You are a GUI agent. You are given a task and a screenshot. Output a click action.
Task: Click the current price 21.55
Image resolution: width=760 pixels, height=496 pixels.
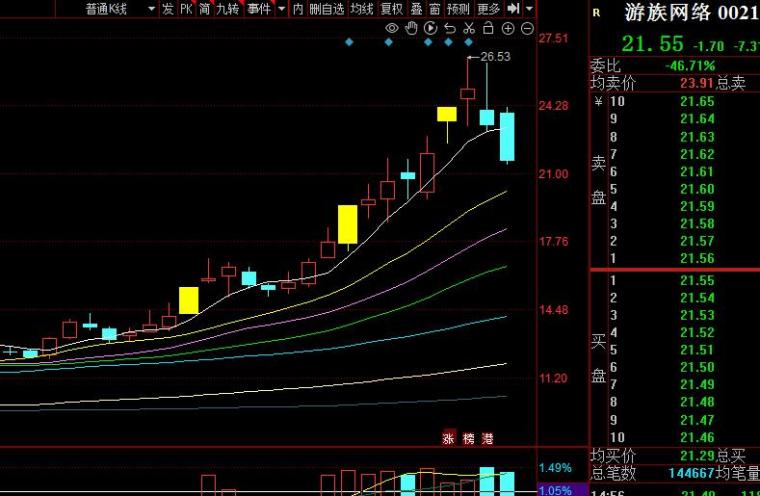coord(652,45)
